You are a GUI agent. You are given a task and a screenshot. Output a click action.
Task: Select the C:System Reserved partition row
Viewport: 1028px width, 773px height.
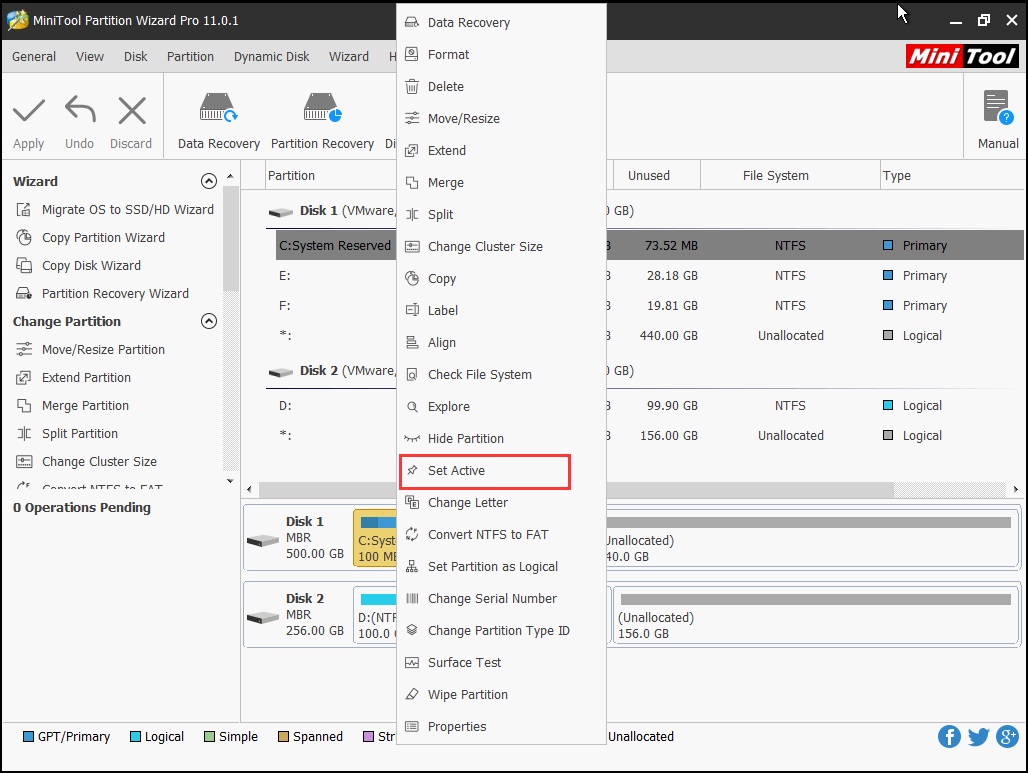tap(649, 245)
